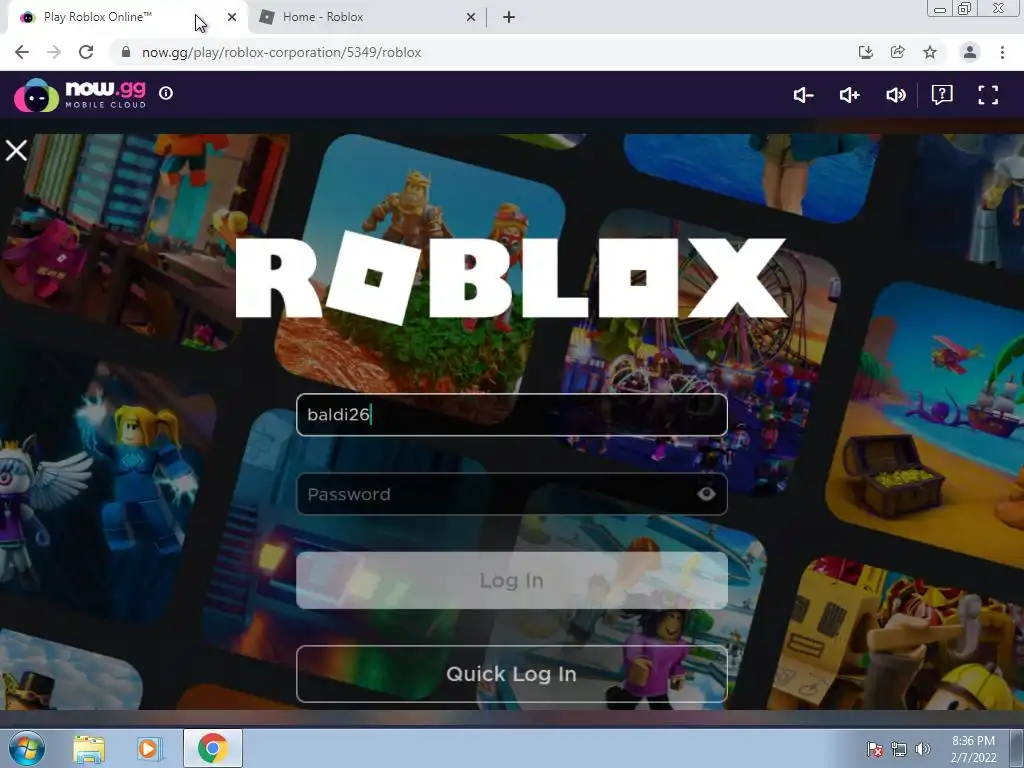The width and height of the screenshot is (1024, 768).
Task: Lower volume with the volume-down icon
Action: (x=803, y=95)
